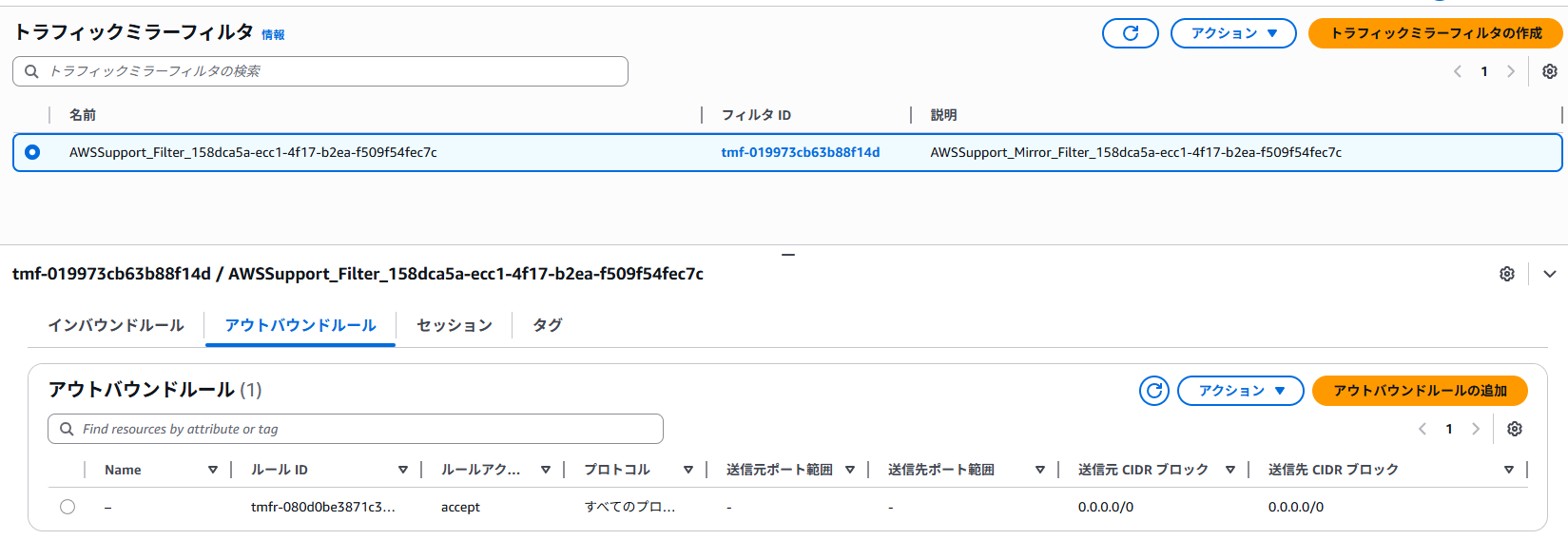The image size is (1568, 540).
Task: Open filter ID tmf-019973cb63b88f14d link
Action: tap(800, 152)
